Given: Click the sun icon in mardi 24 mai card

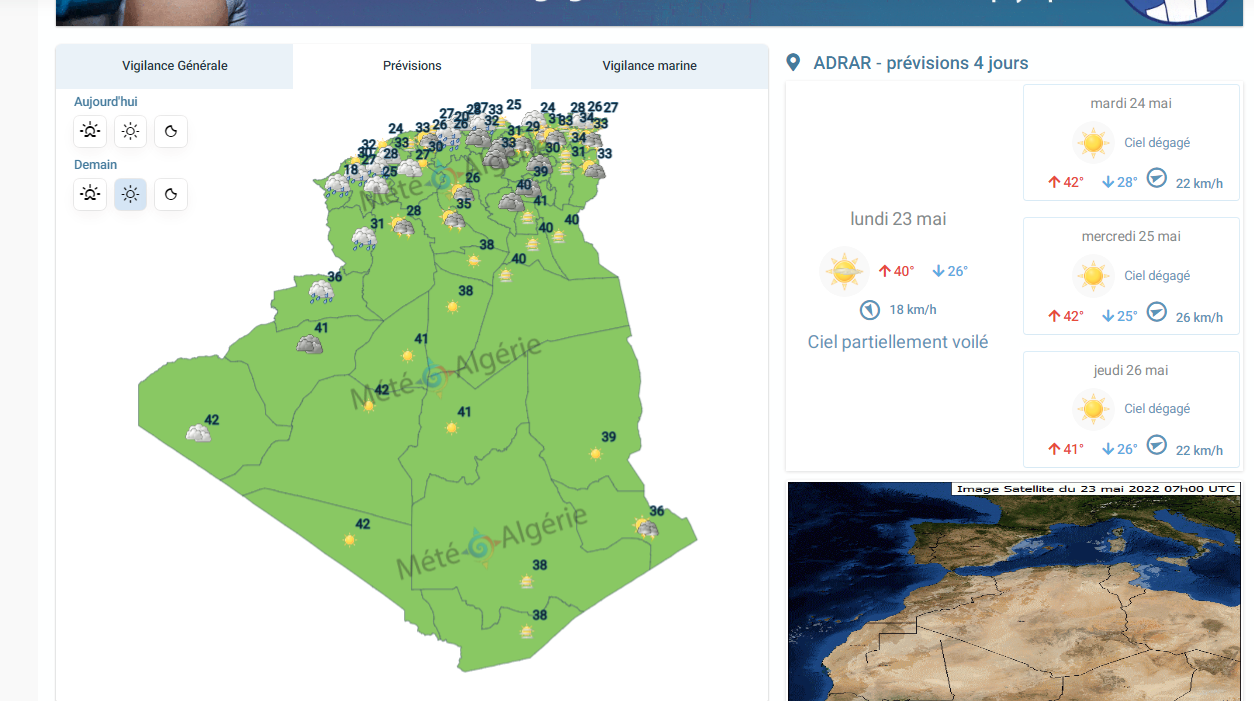Looking at the screenshot, I should pyautogui.click(x=1093, y=143).
